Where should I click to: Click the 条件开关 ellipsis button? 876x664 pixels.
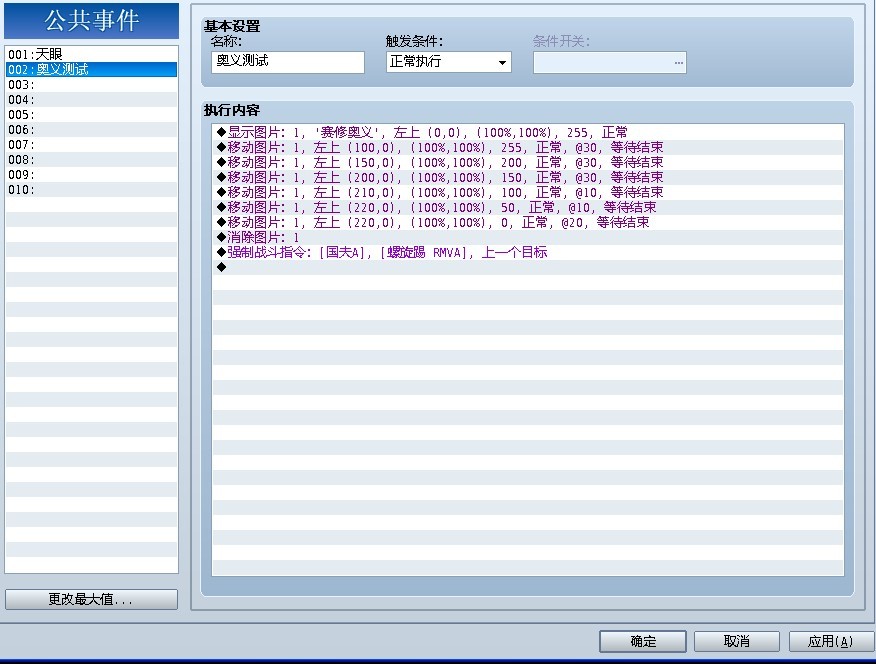[x=678, y=63]
